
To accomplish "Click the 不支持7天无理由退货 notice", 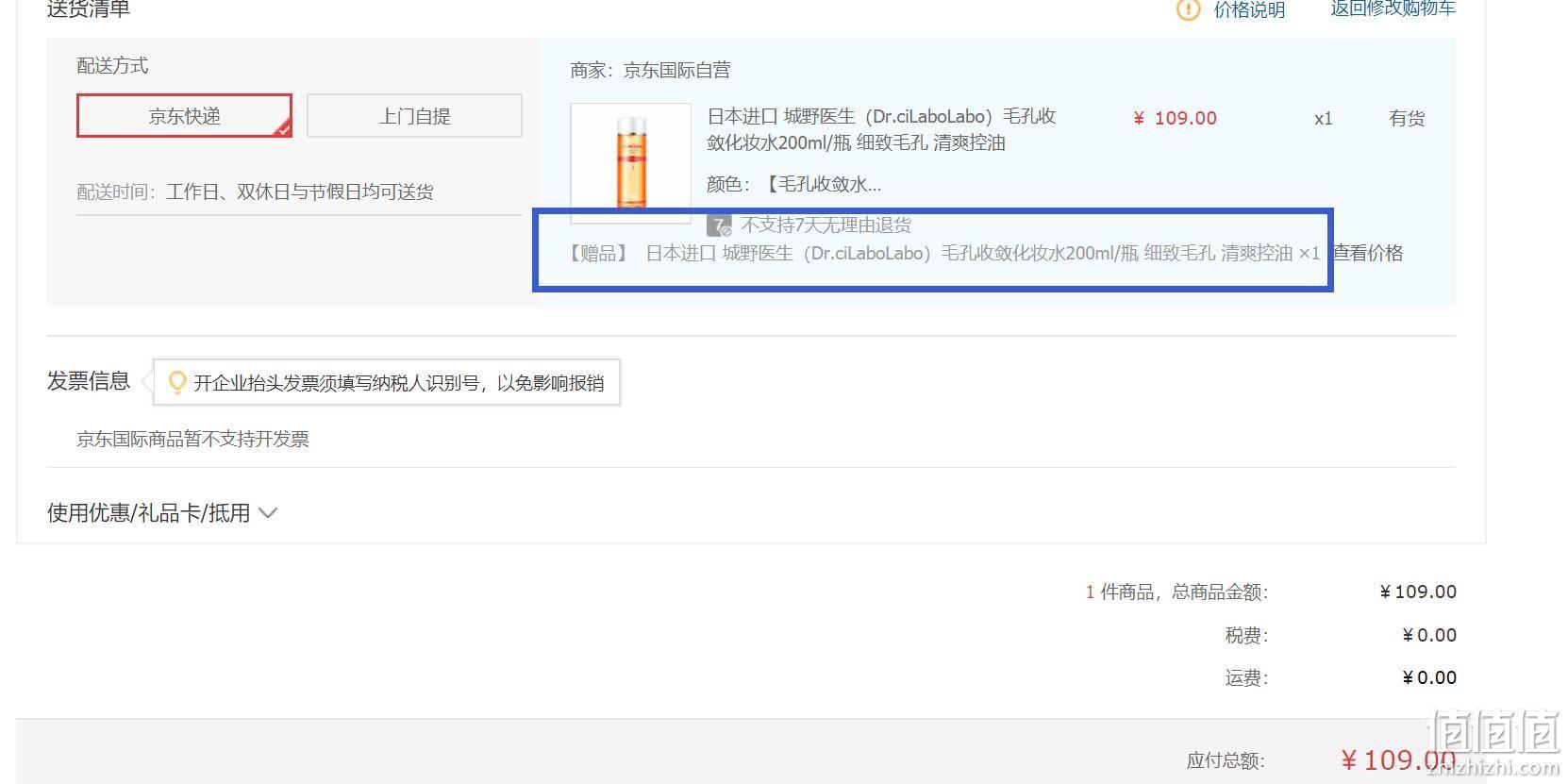I will (826, 225).
